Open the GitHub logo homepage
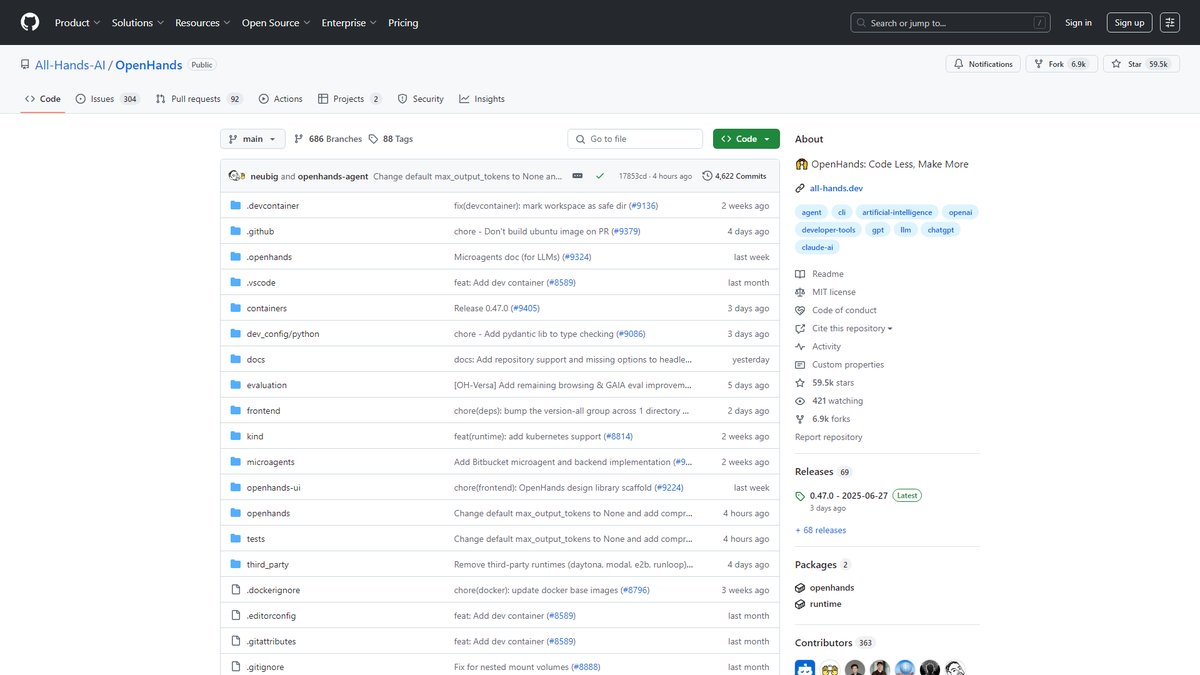This screenshot has width=1200, height=675. [x=30, y=22]
